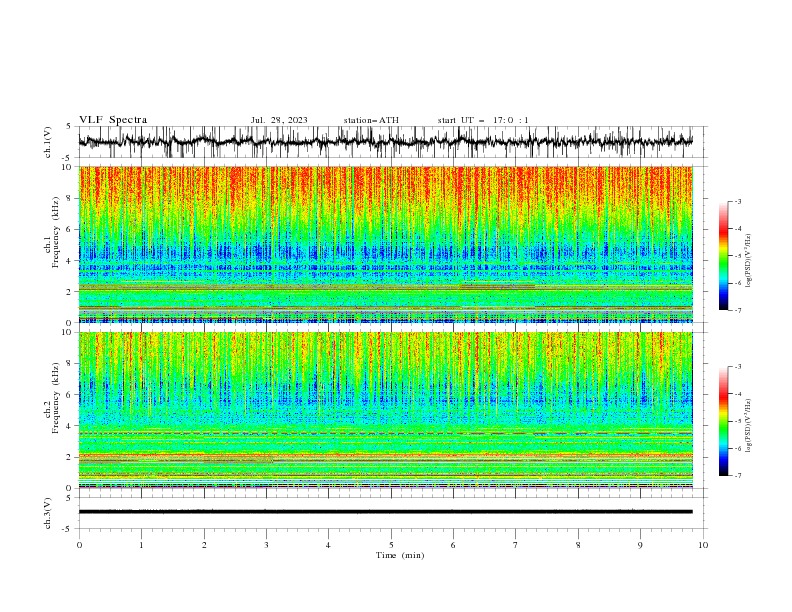Click the ch.1 "Frequency (kHz)" axis label
This screenshot has height=612, width=792.
(55, 233)
